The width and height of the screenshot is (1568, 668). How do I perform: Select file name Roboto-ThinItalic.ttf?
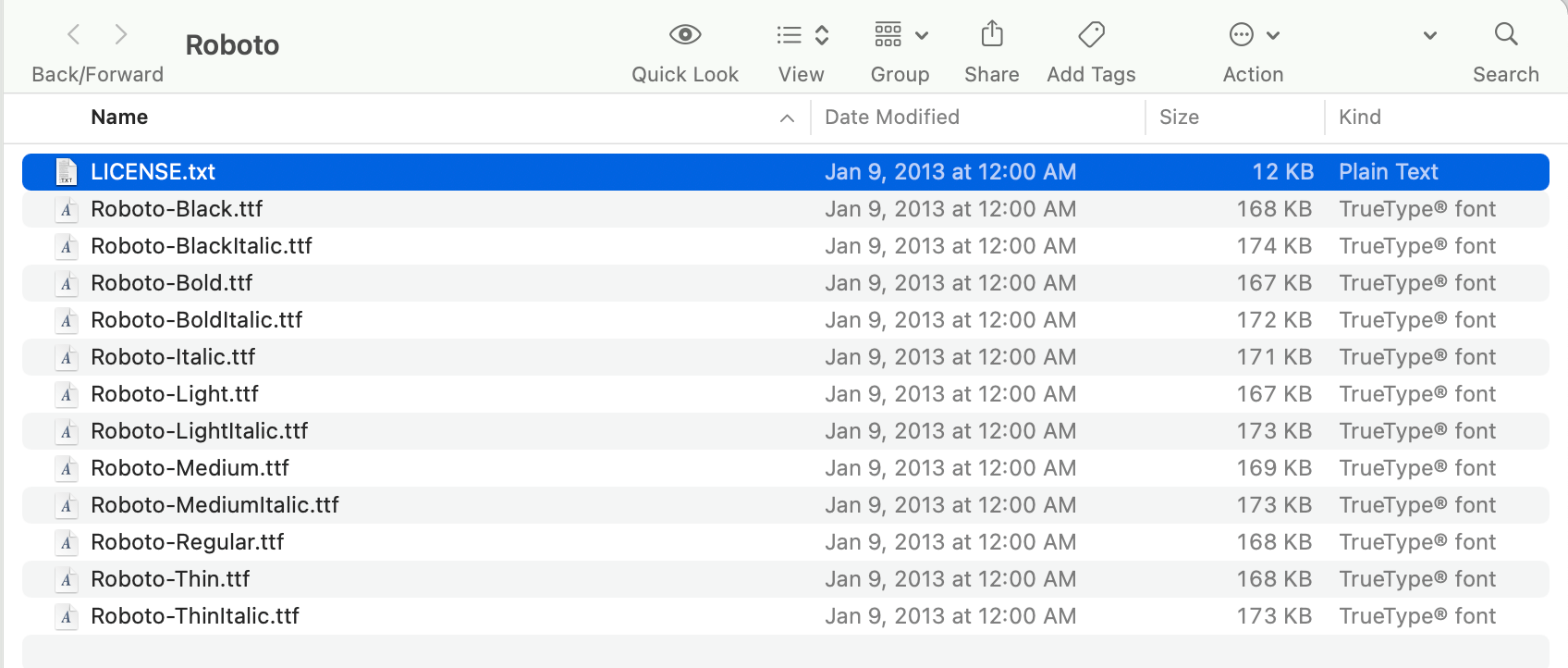[195, 616]
